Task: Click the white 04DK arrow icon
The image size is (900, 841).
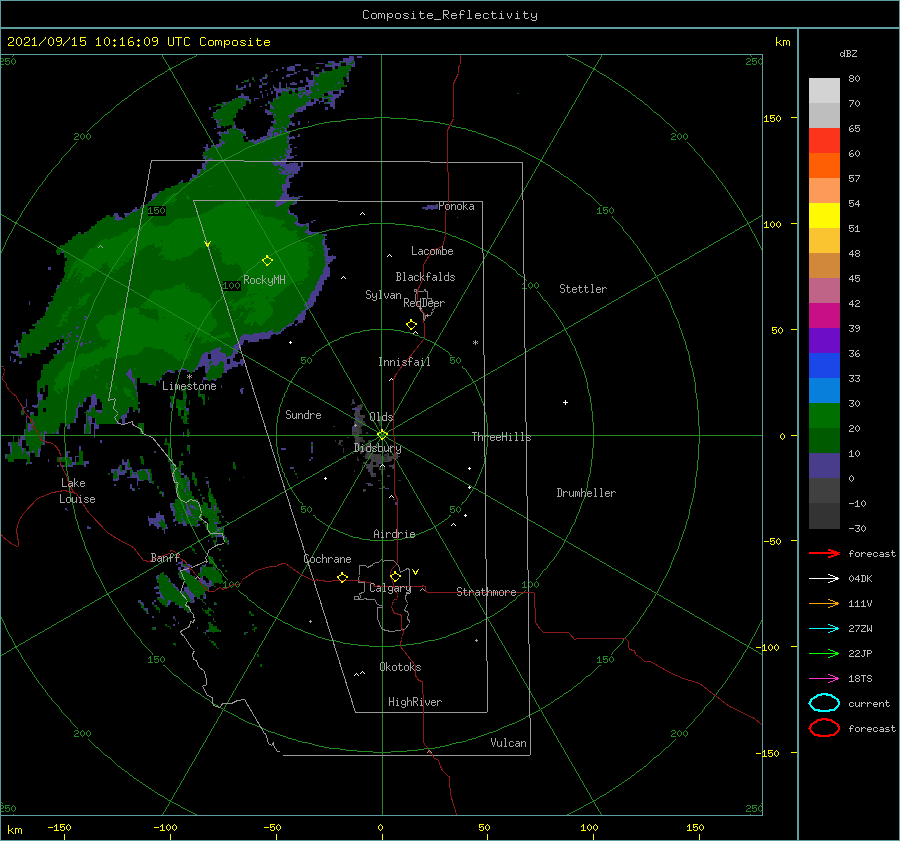Action: click(824, 578)
